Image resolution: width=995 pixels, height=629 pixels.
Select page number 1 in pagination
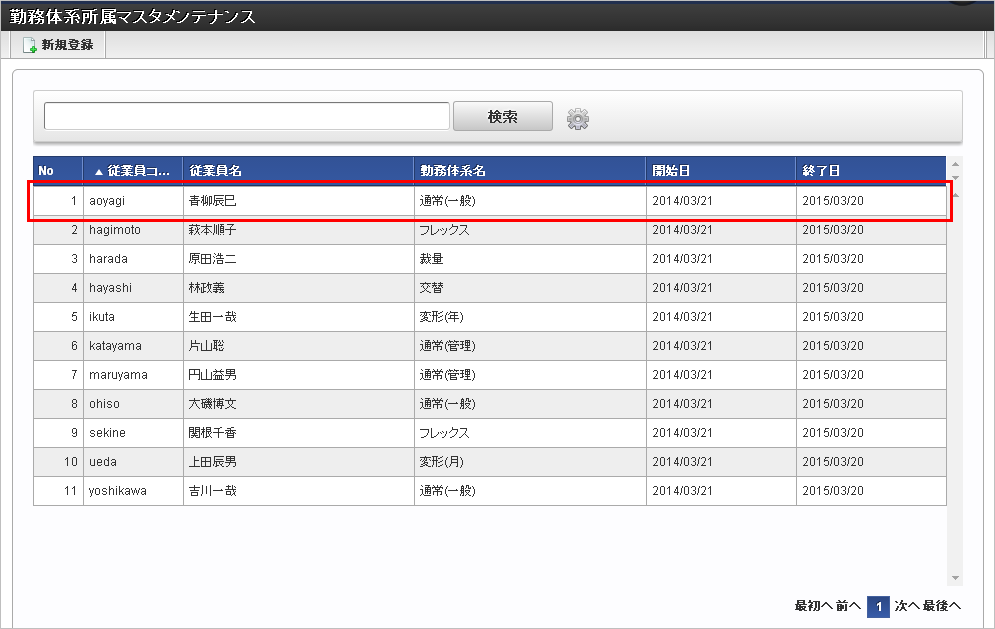[878, 606]
